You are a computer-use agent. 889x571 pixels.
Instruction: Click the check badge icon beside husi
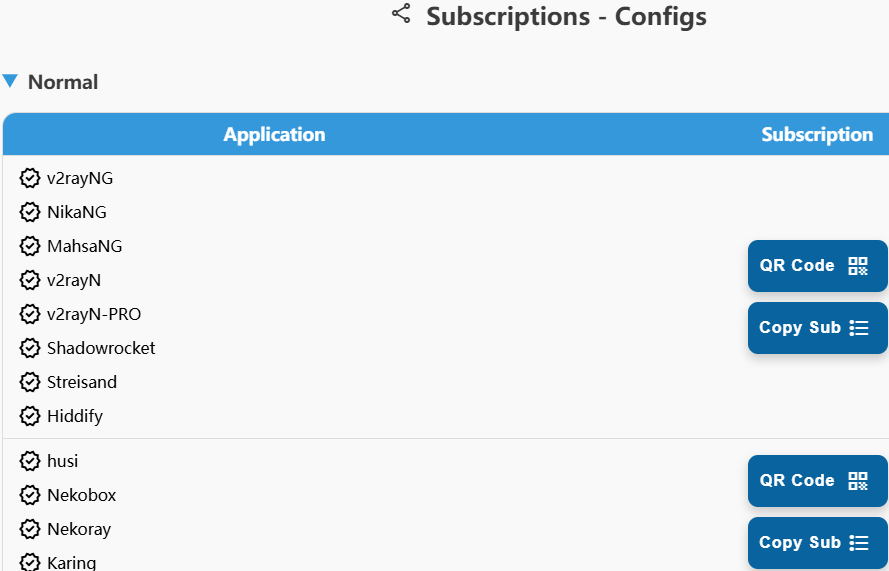pyautogui.click(x=30, y=462)
